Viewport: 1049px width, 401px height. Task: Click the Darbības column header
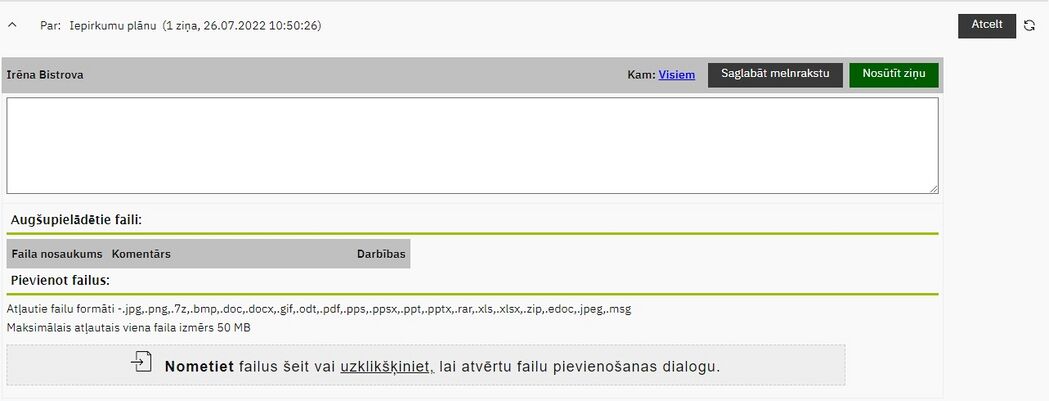381,254
